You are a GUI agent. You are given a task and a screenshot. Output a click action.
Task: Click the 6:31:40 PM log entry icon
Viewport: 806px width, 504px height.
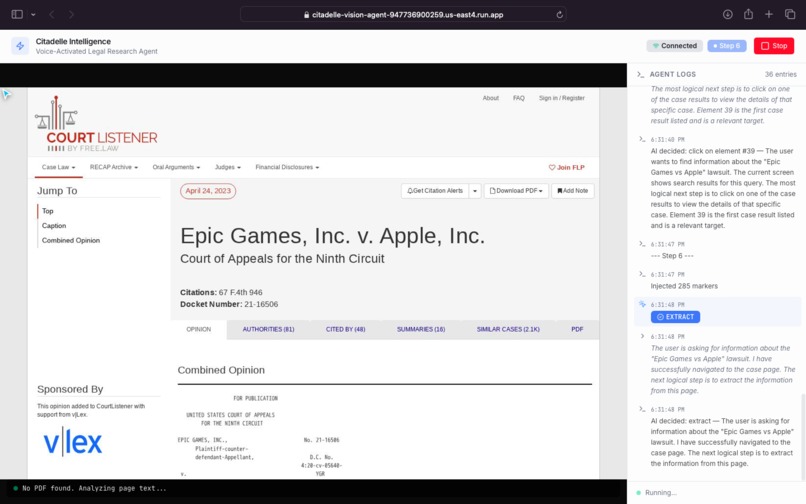point(642,139)
